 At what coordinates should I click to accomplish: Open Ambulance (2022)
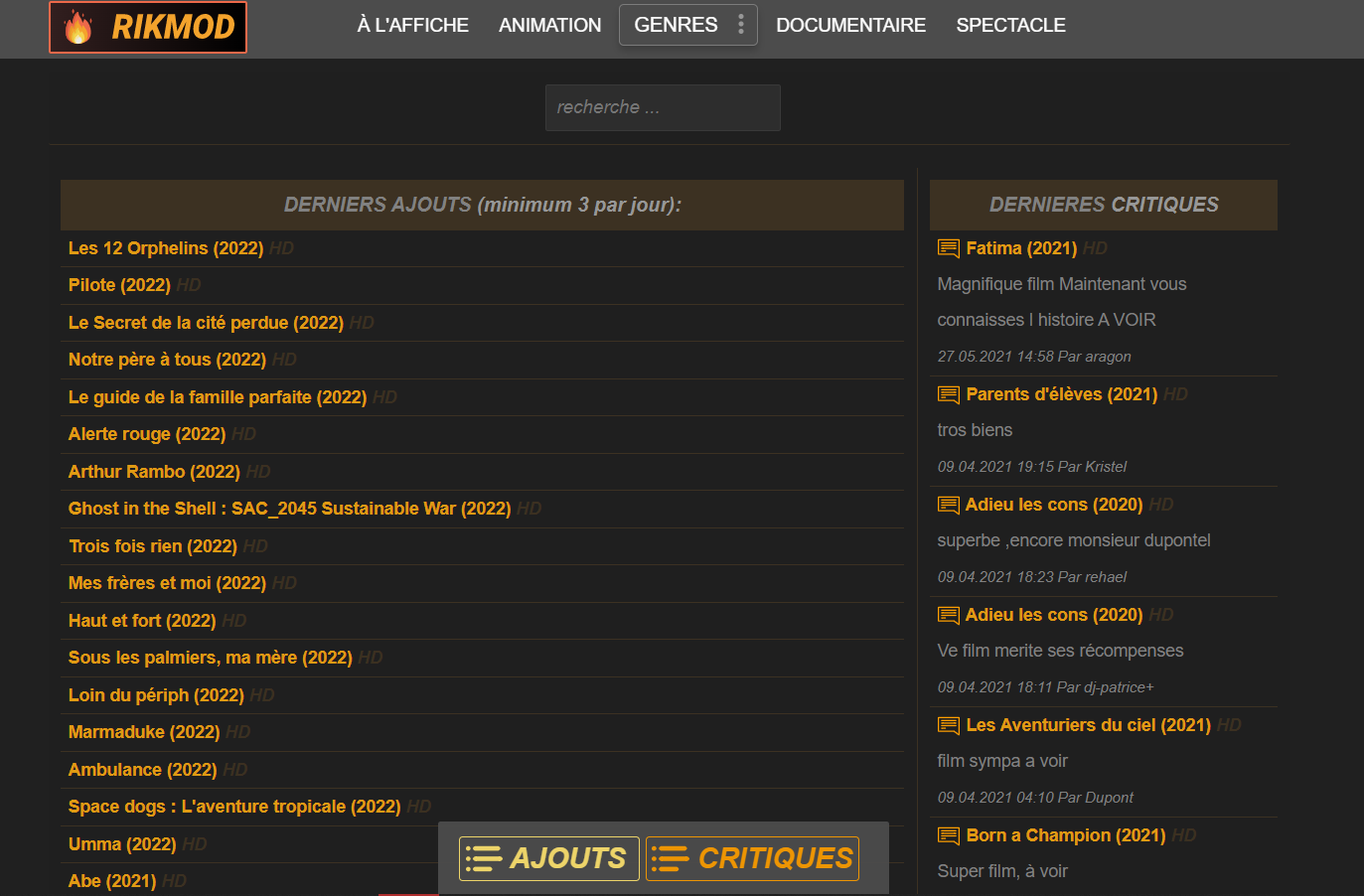click(x=143, y=770)
